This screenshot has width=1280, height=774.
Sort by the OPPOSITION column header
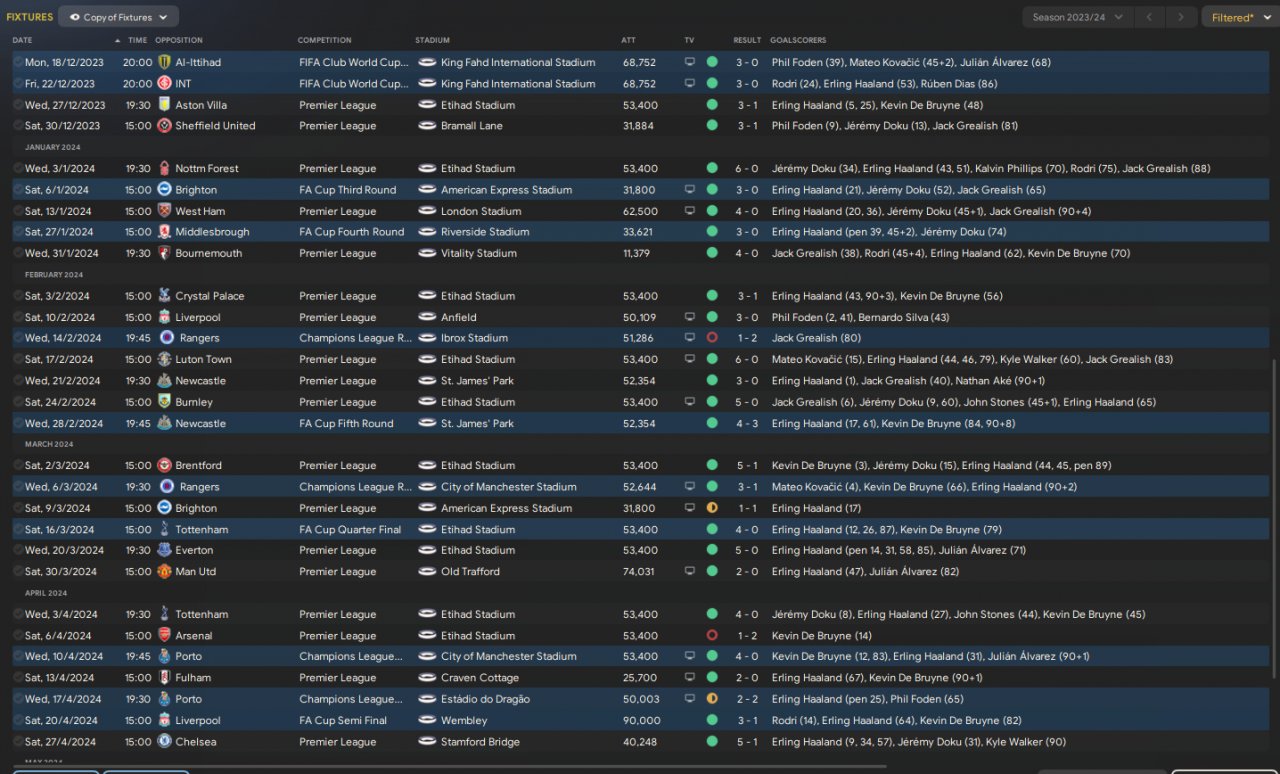(179, 40)
